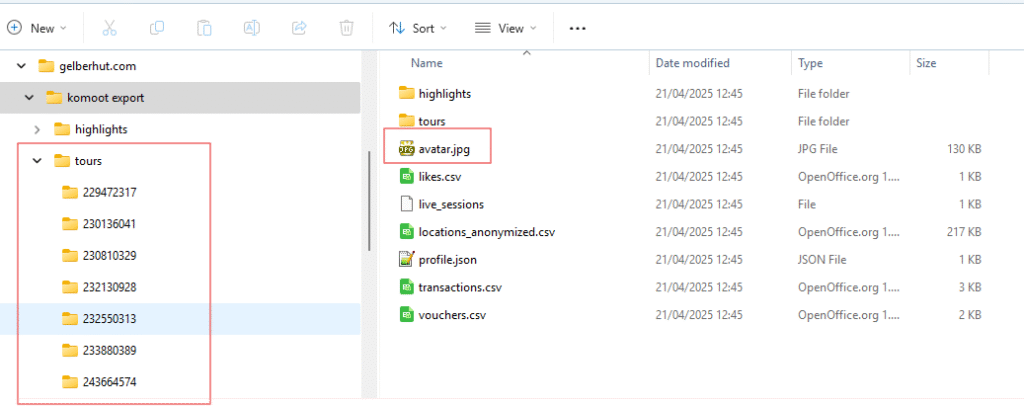Click the Rename icon in toolbar
This screenshot has width=1024, height=406.
pos(251,28)
